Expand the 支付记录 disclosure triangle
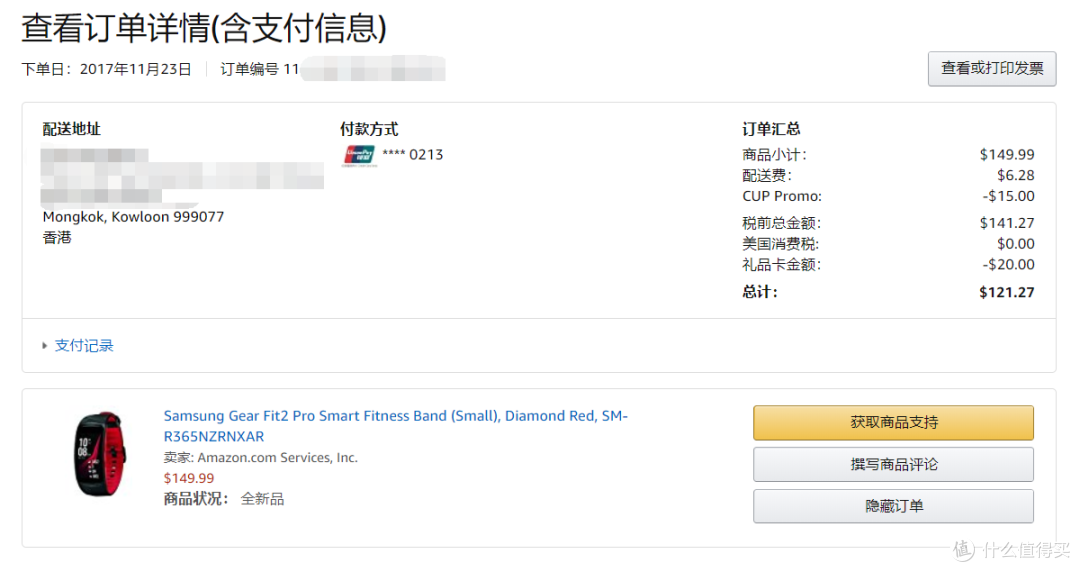This screenshot has height=572, width=1080. tap(45, 346)
